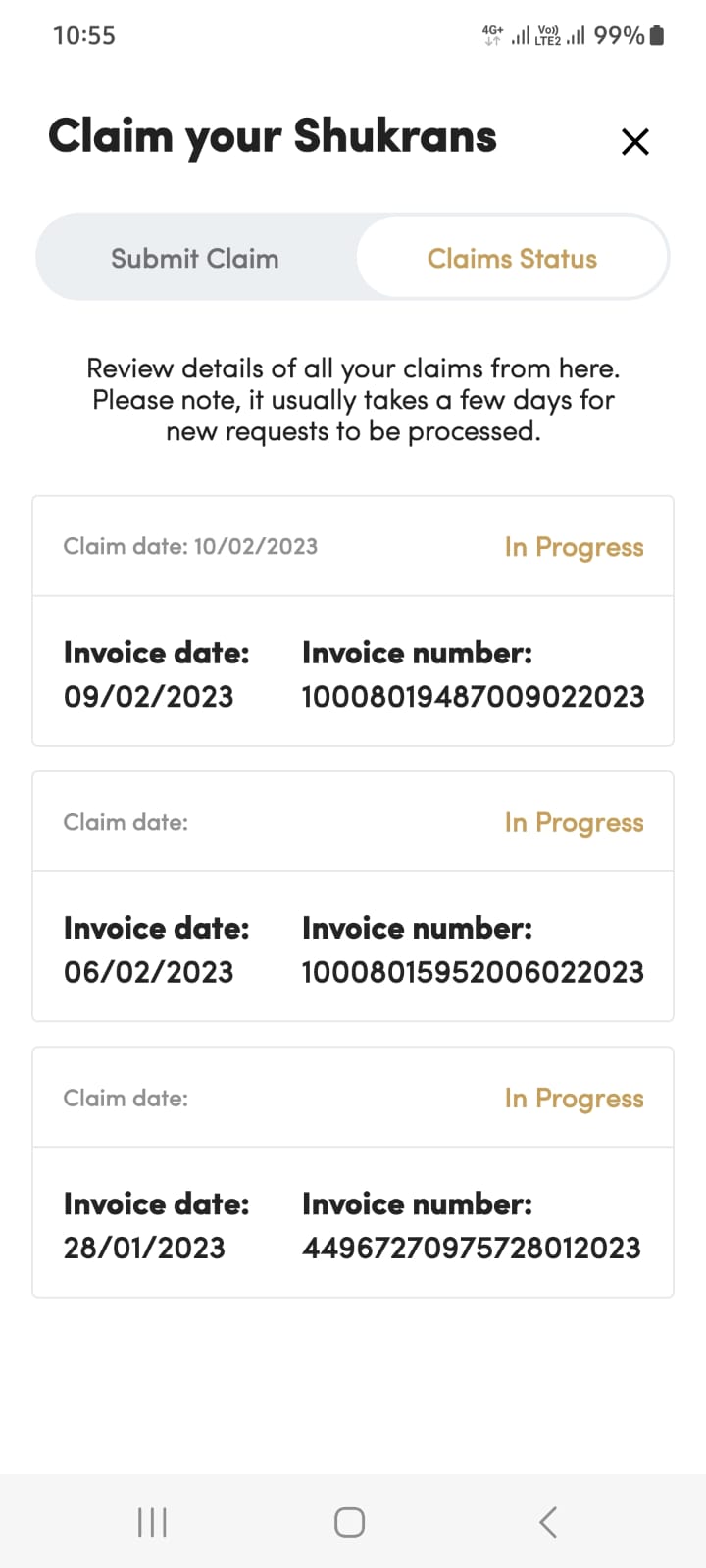Switch to the Submit Claim tab

[x=195, y=259]
